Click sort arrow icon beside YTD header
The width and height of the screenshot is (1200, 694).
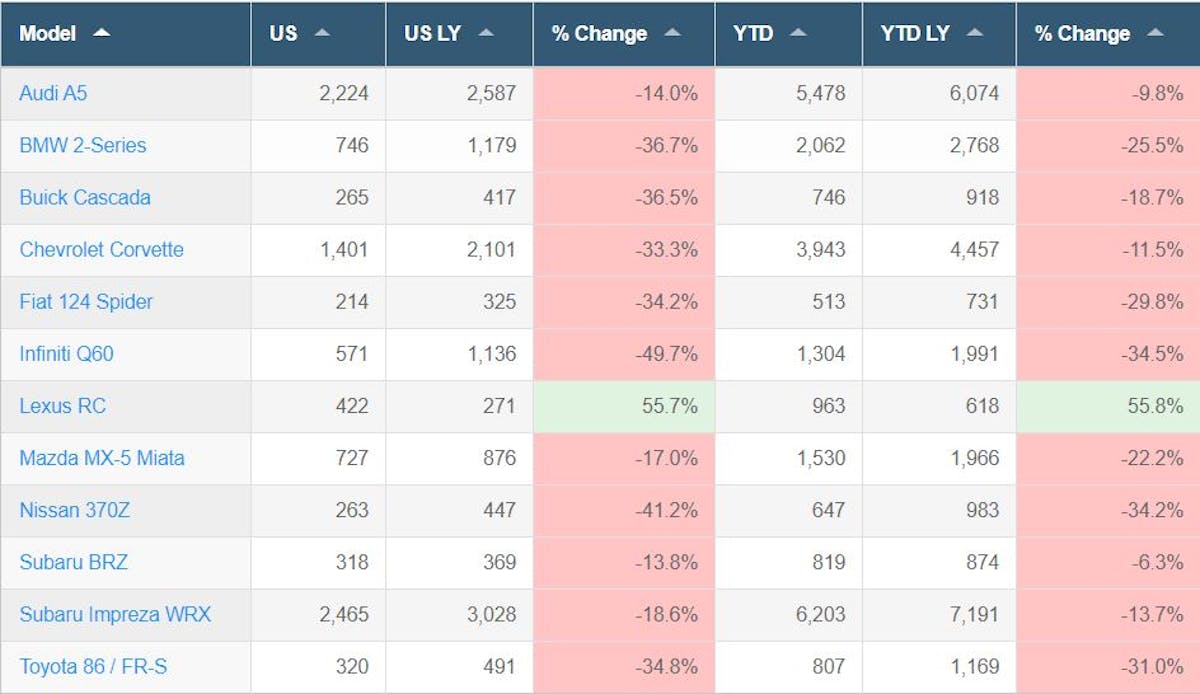coord(798,33)
